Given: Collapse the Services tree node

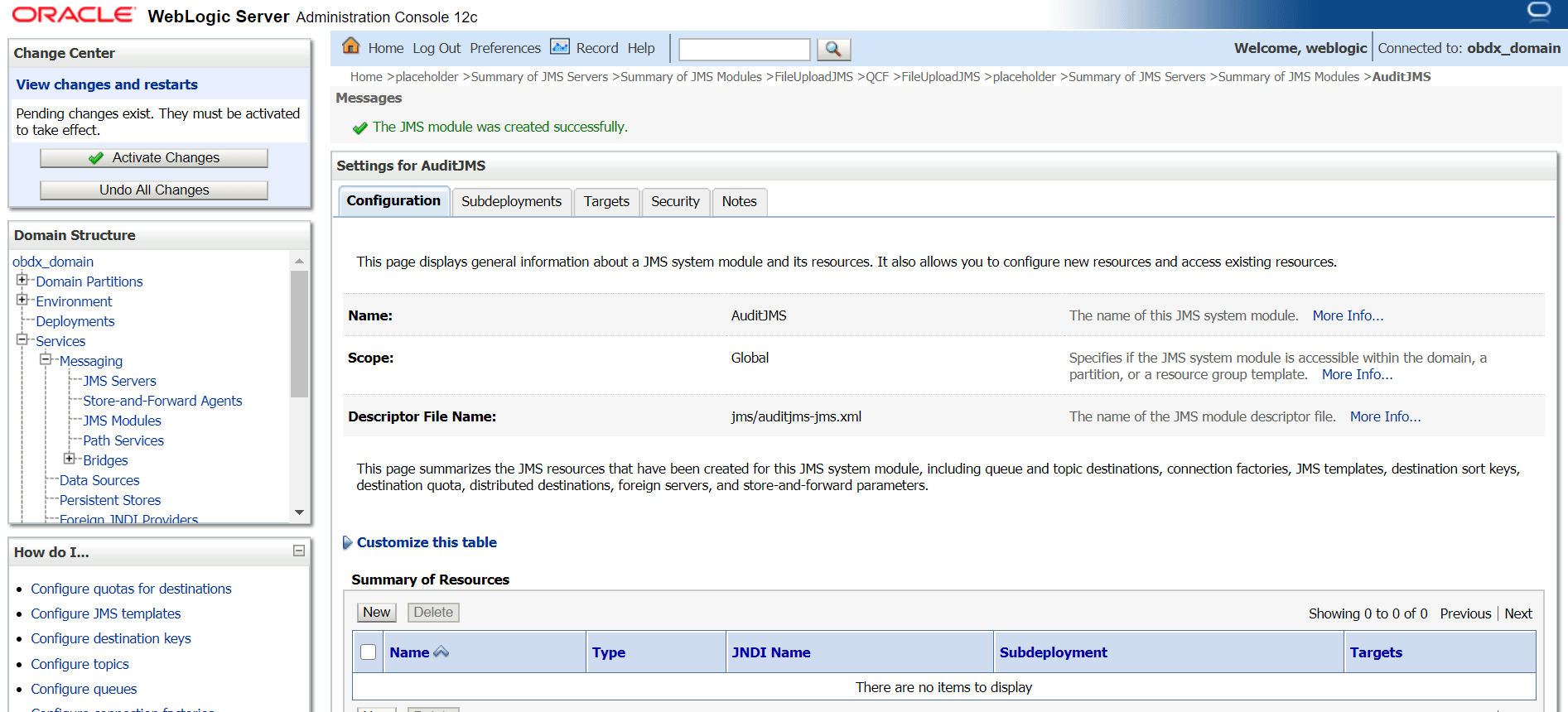Looking at the screenshot, I should point(22,339).
